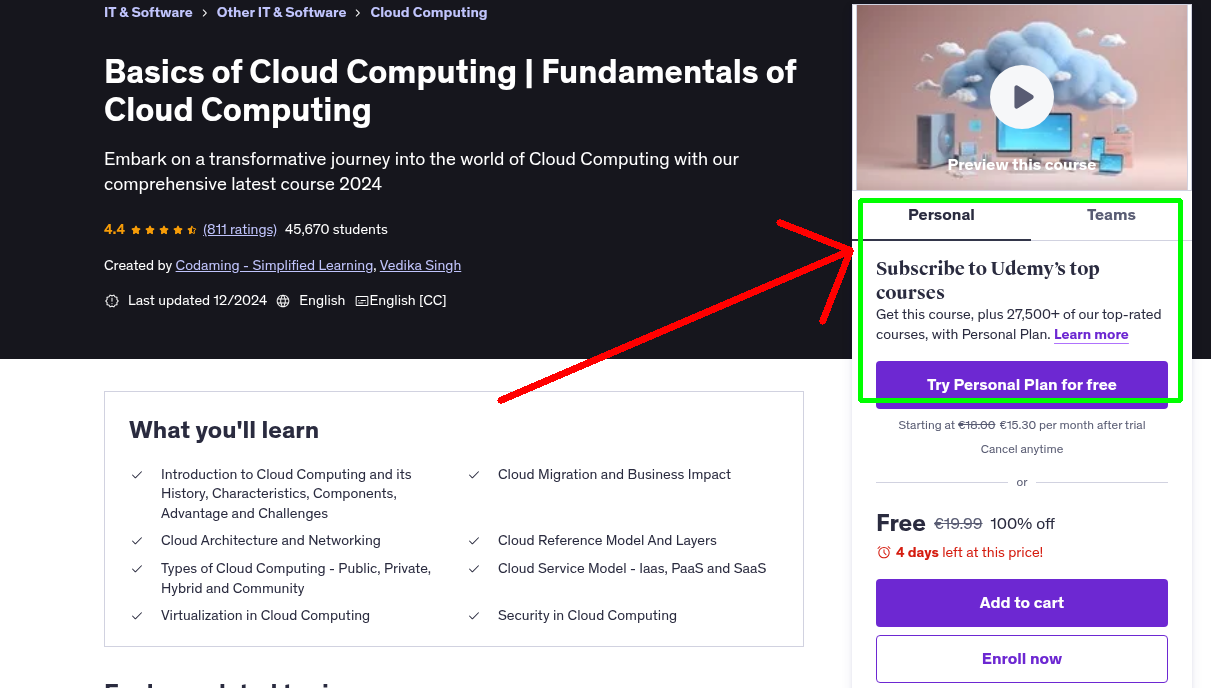Switch to the Teams tab
This screenshot has width=1211, height=688.
pyautogui.click(x=1111, y=215)
